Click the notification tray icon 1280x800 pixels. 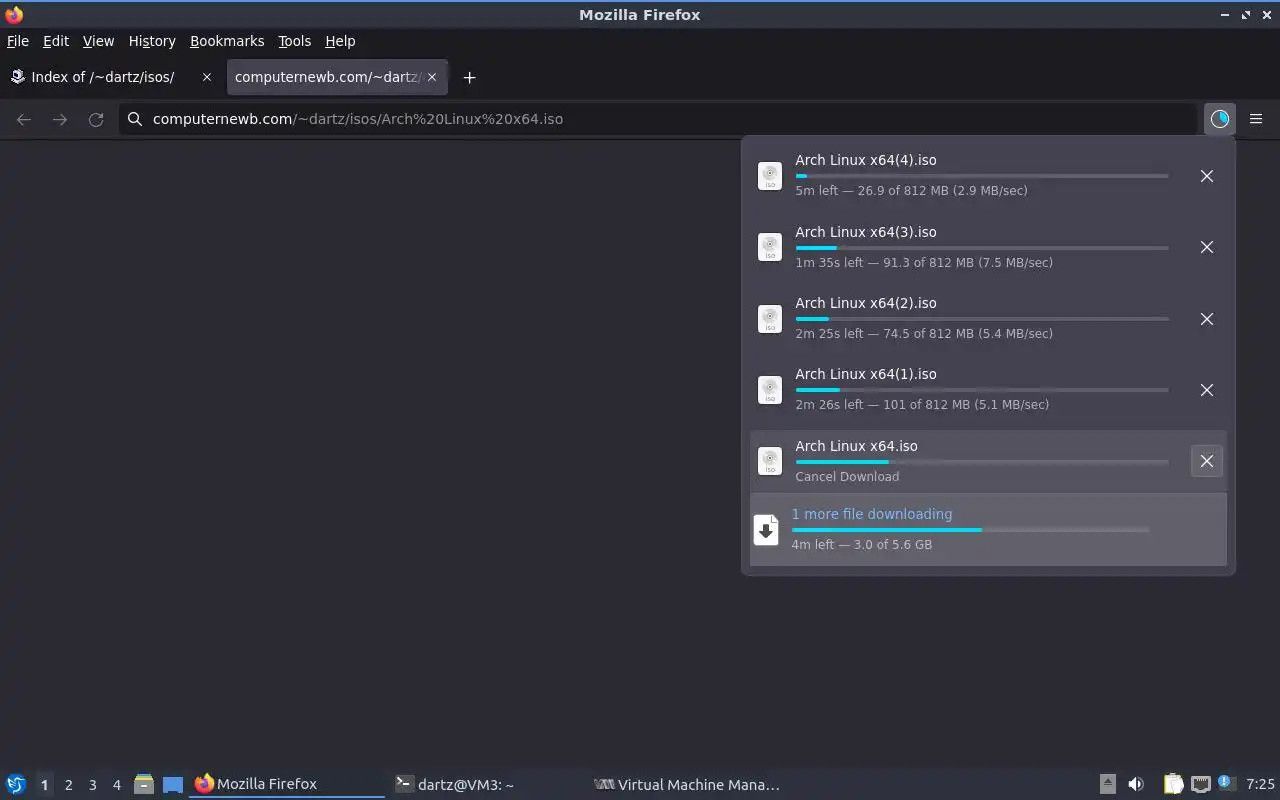(1225, 782)
